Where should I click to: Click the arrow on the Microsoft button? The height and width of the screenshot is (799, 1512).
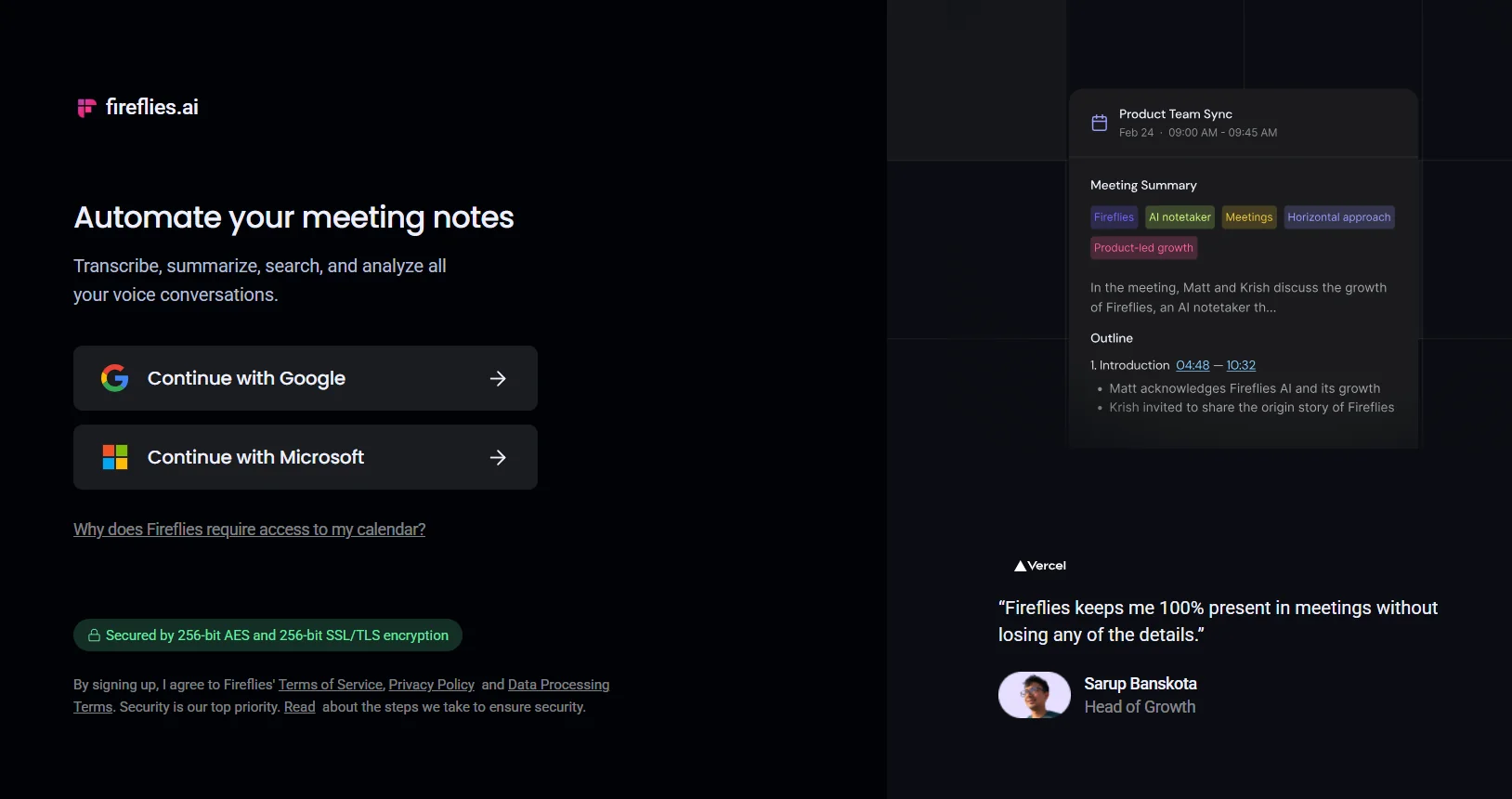(x=498, y=457)
